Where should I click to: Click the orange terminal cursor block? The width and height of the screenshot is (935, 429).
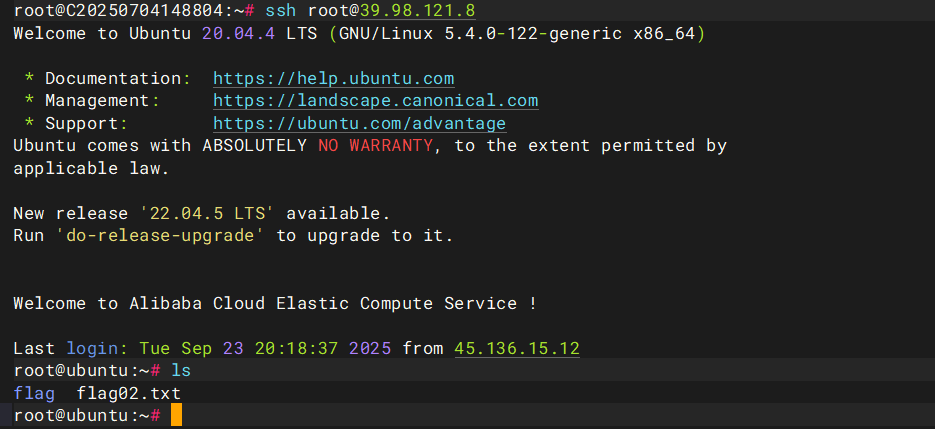point(176,416)
